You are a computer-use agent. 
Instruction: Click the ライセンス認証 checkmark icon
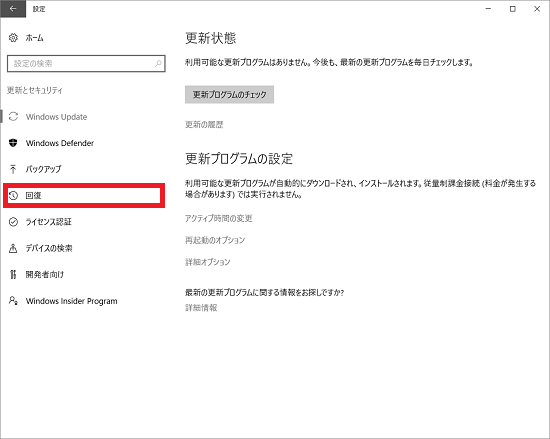point(13,222)
